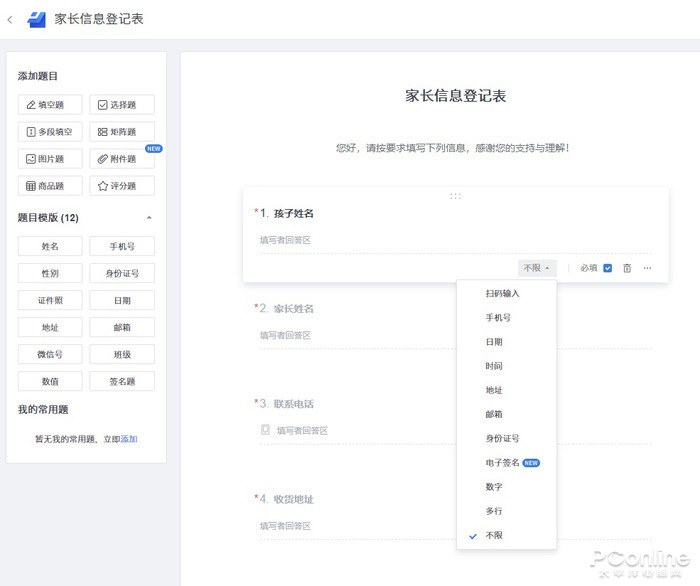Collapse the 题目模版 section
Viewport: 700px width, 586px height.
(x=149, y=218)
